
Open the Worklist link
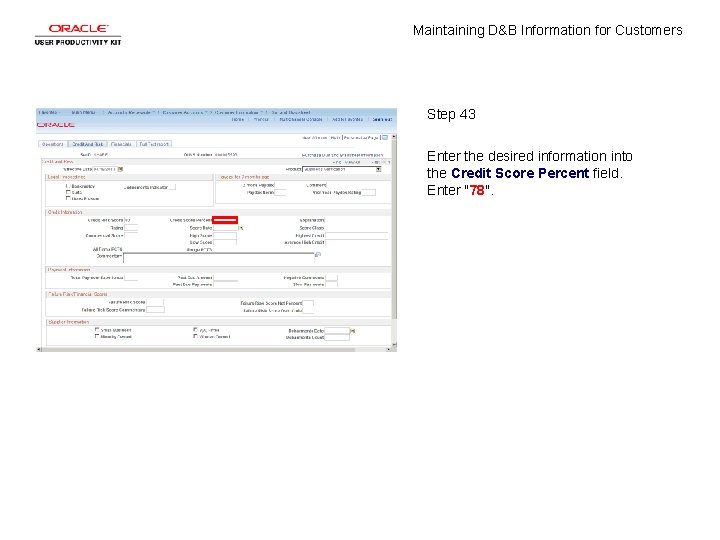point(261,119)
